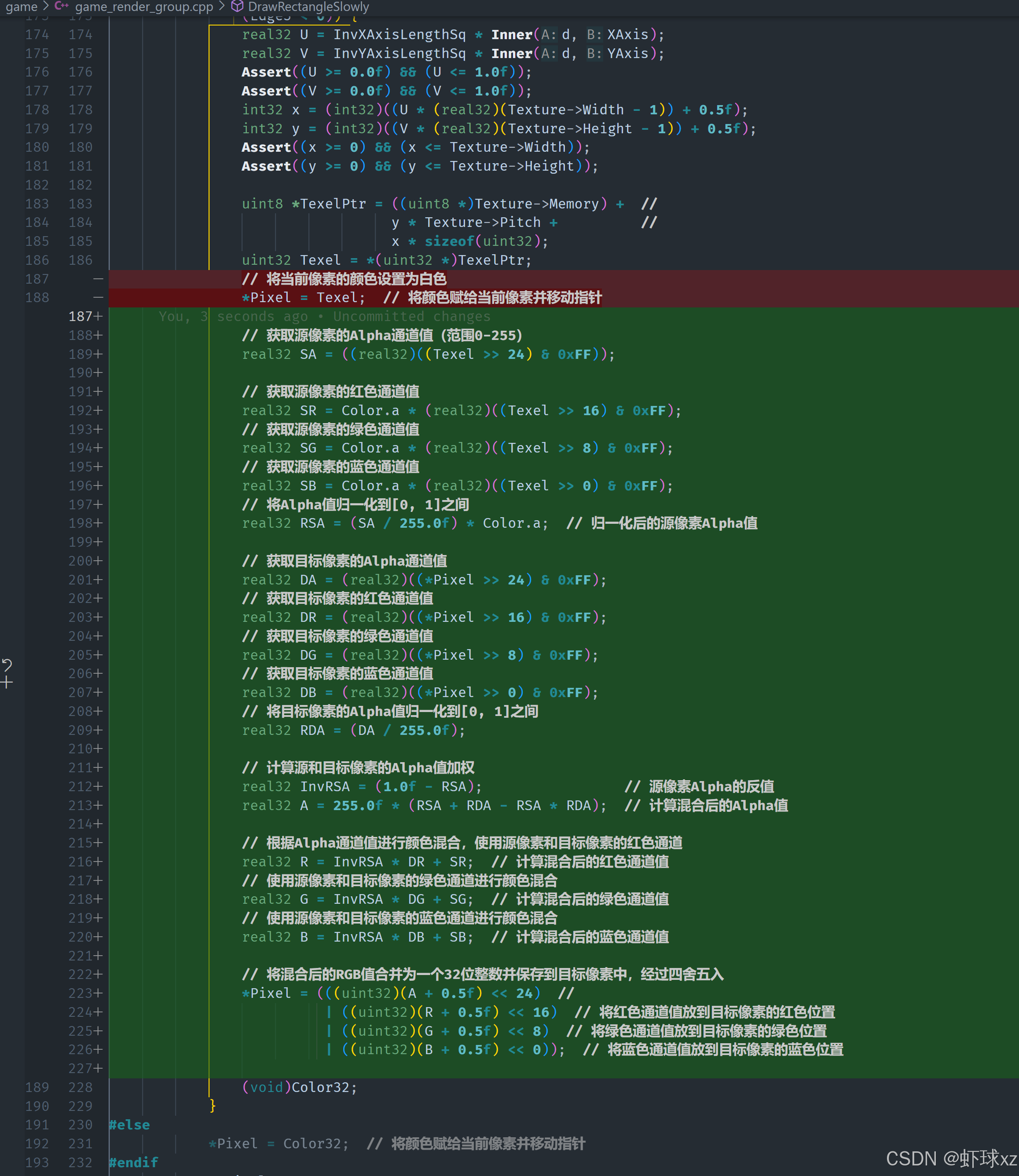The width and height of the screenshot is (1019, 1176).
Task: Click added line number '227+' in gutter
Action: (x=85, y=1069)
